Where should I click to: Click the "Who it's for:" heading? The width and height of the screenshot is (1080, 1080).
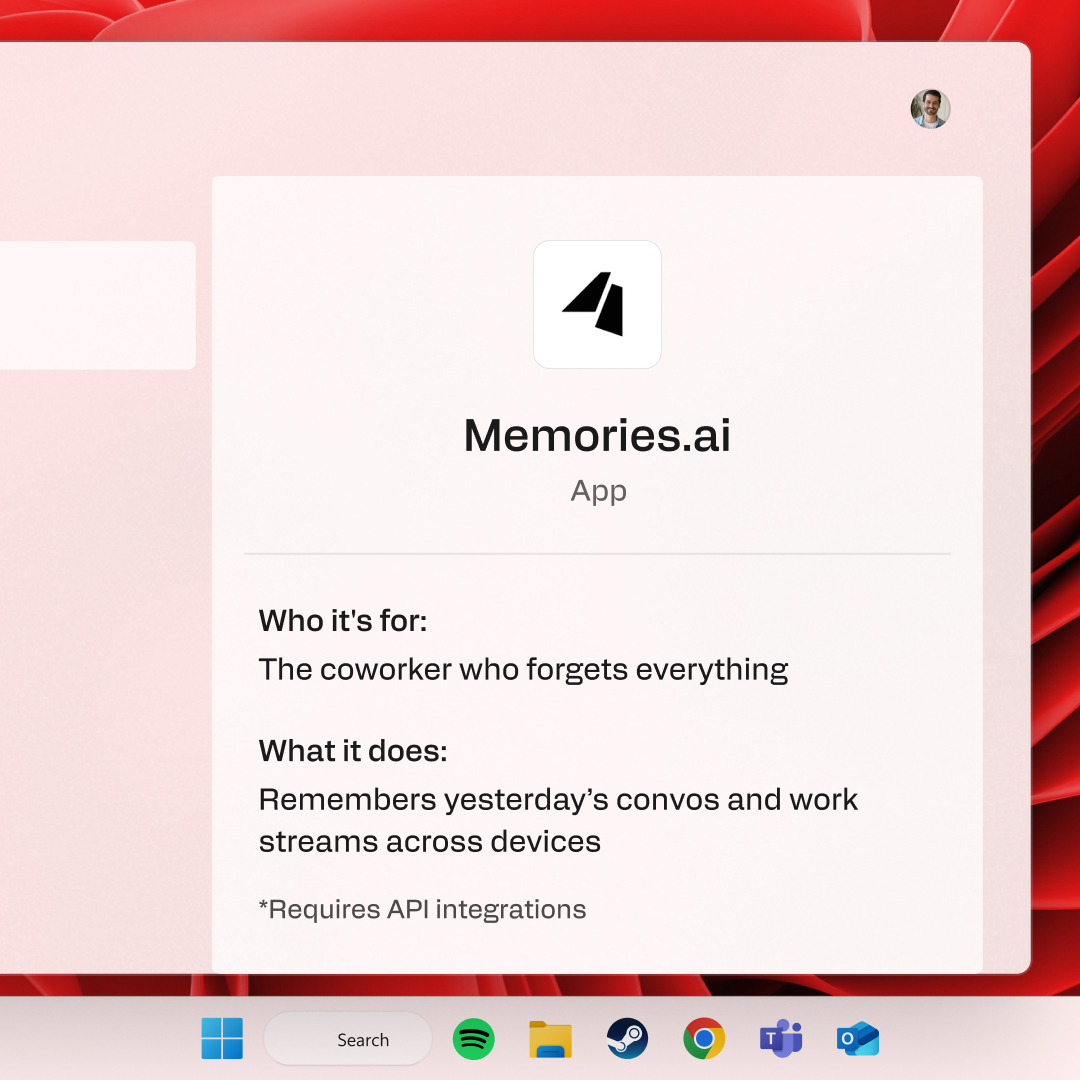tap(343, 621)
